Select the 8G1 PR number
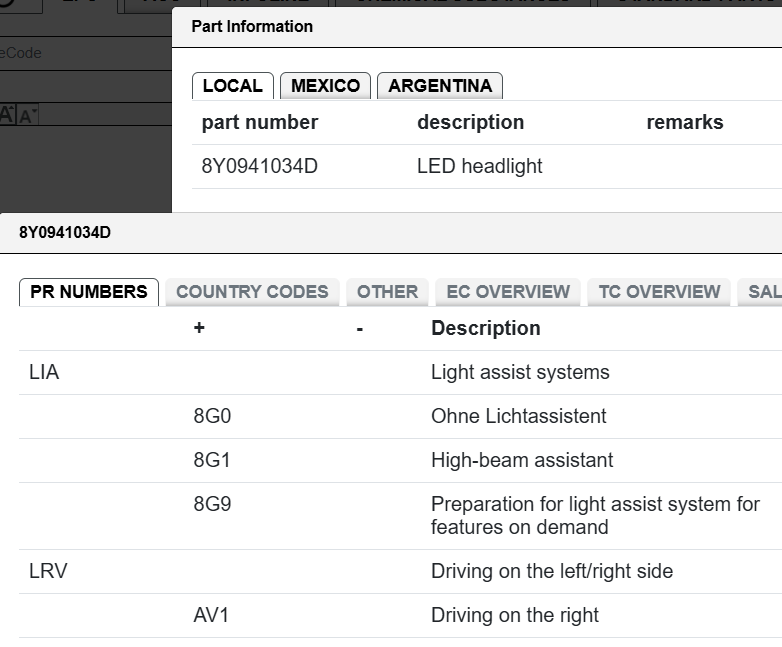This screenshot has width=782, height=647. click(x=212, y=460)
